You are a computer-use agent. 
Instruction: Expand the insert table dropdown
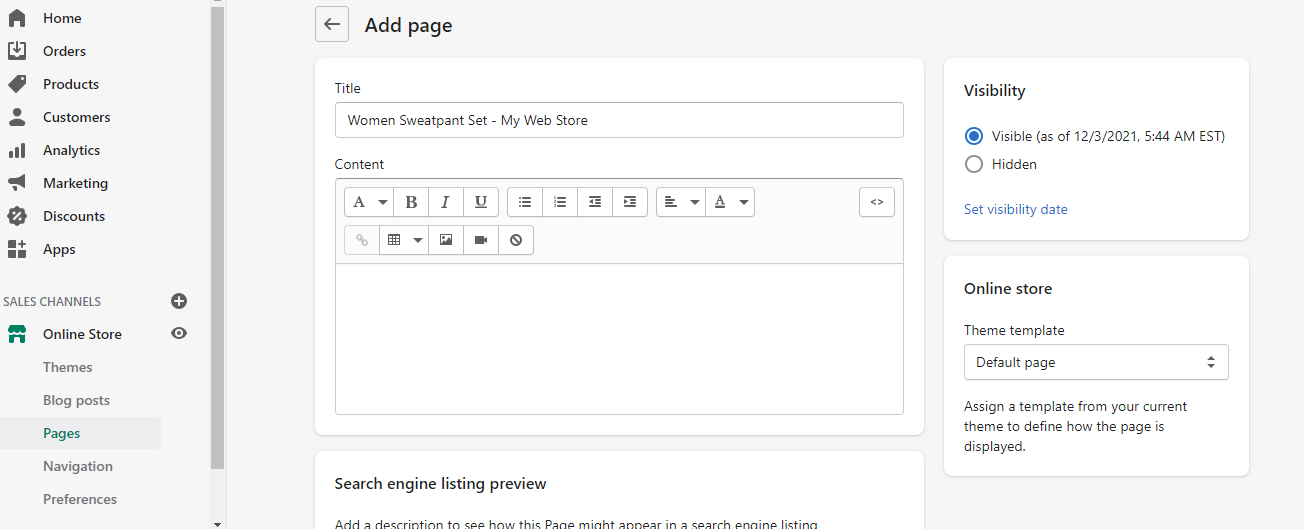point(404,240)
